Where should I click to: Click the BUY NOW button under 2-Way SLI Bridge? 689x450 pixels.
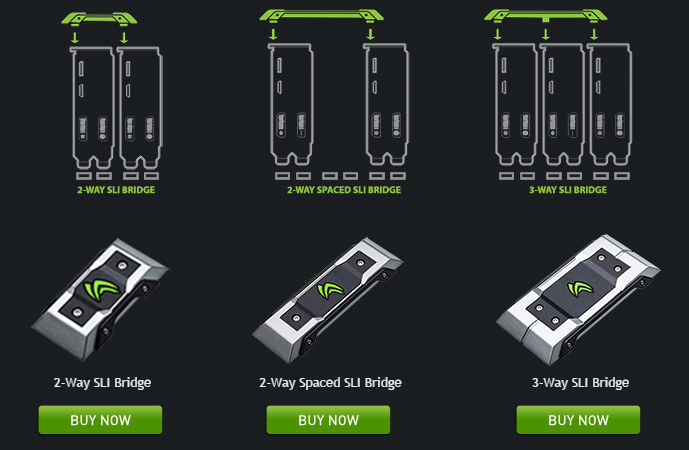click(100, 420)
